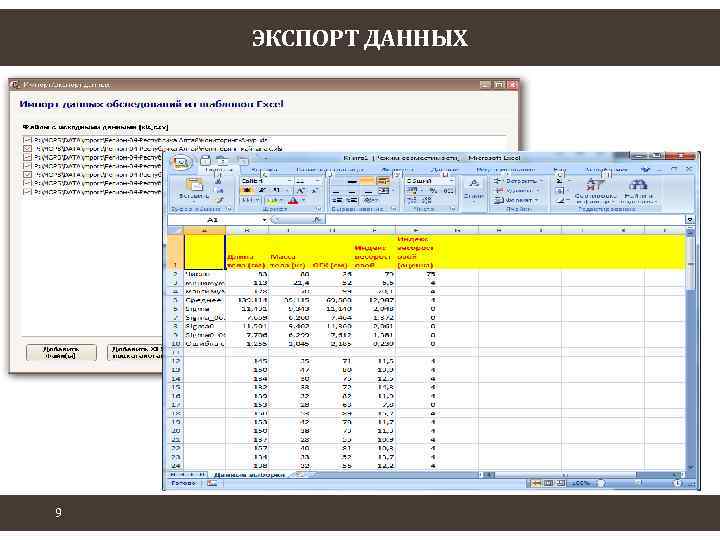The image size is (720, 540).
Task: Decrease decimal places in Number group
Action: pyautogui.click(x=427, y=200)
